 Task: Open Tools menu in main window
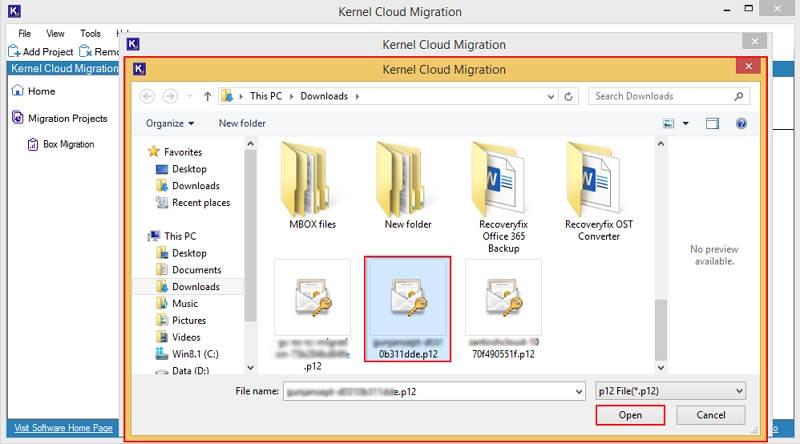pyautogui.click(x=90, y=34)
